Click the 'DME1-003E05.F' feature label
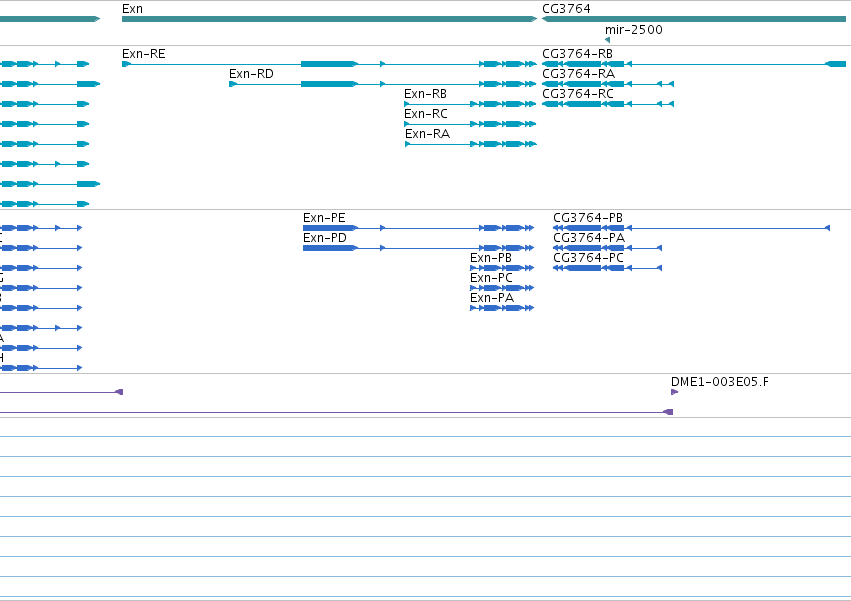The height and width of the screenshot is (601, 851). tap(720, 382)
